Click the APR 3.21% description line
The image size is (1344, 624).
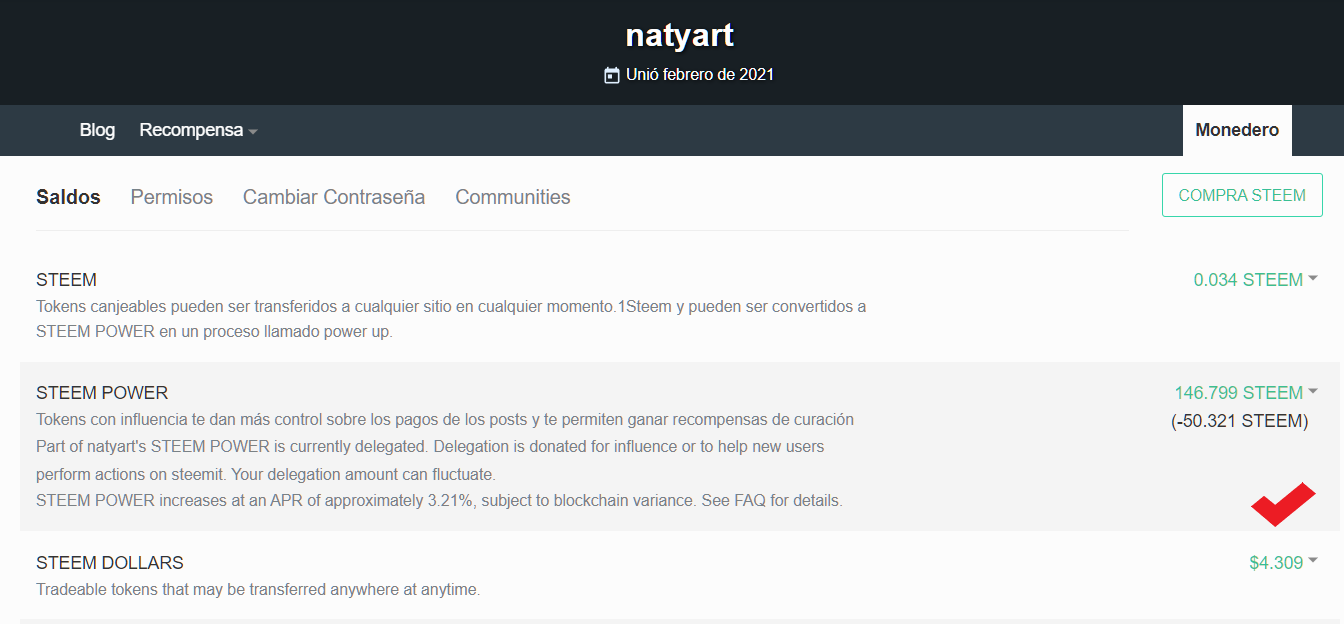tap(439, 500)
